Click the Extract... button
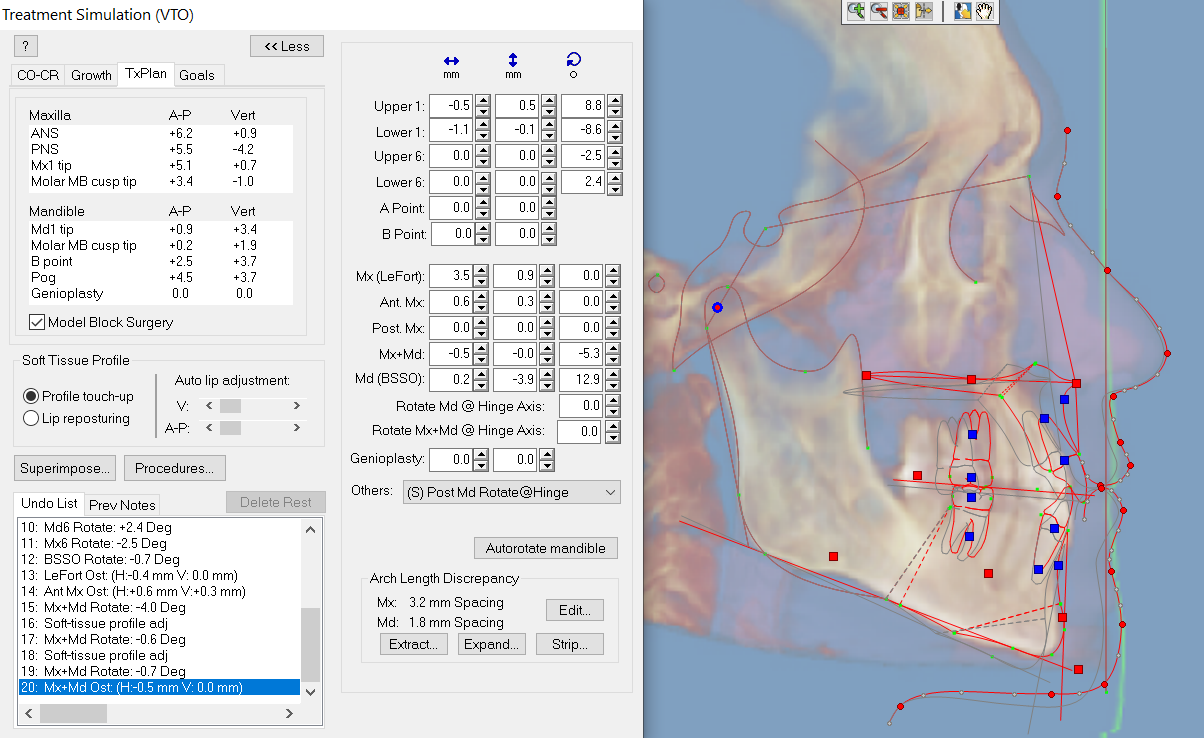The height and width of the screenshot is (738, 1204). coord(414,644)
